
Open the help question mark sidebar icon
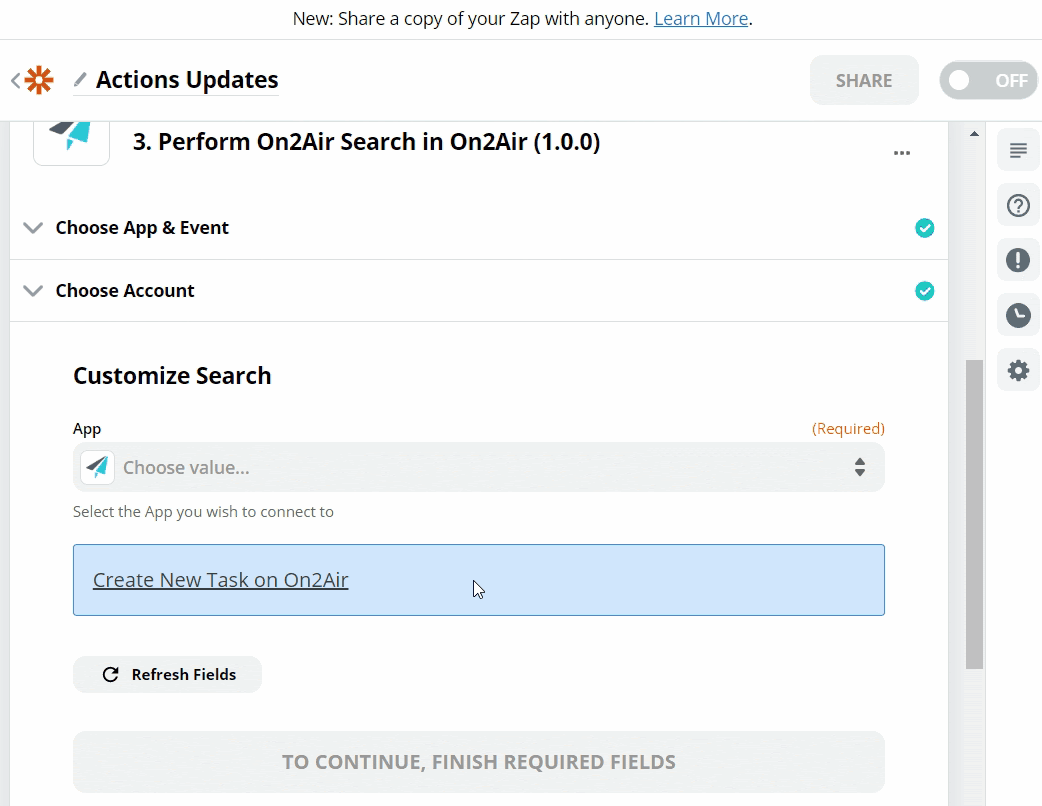click(1018, 206)
